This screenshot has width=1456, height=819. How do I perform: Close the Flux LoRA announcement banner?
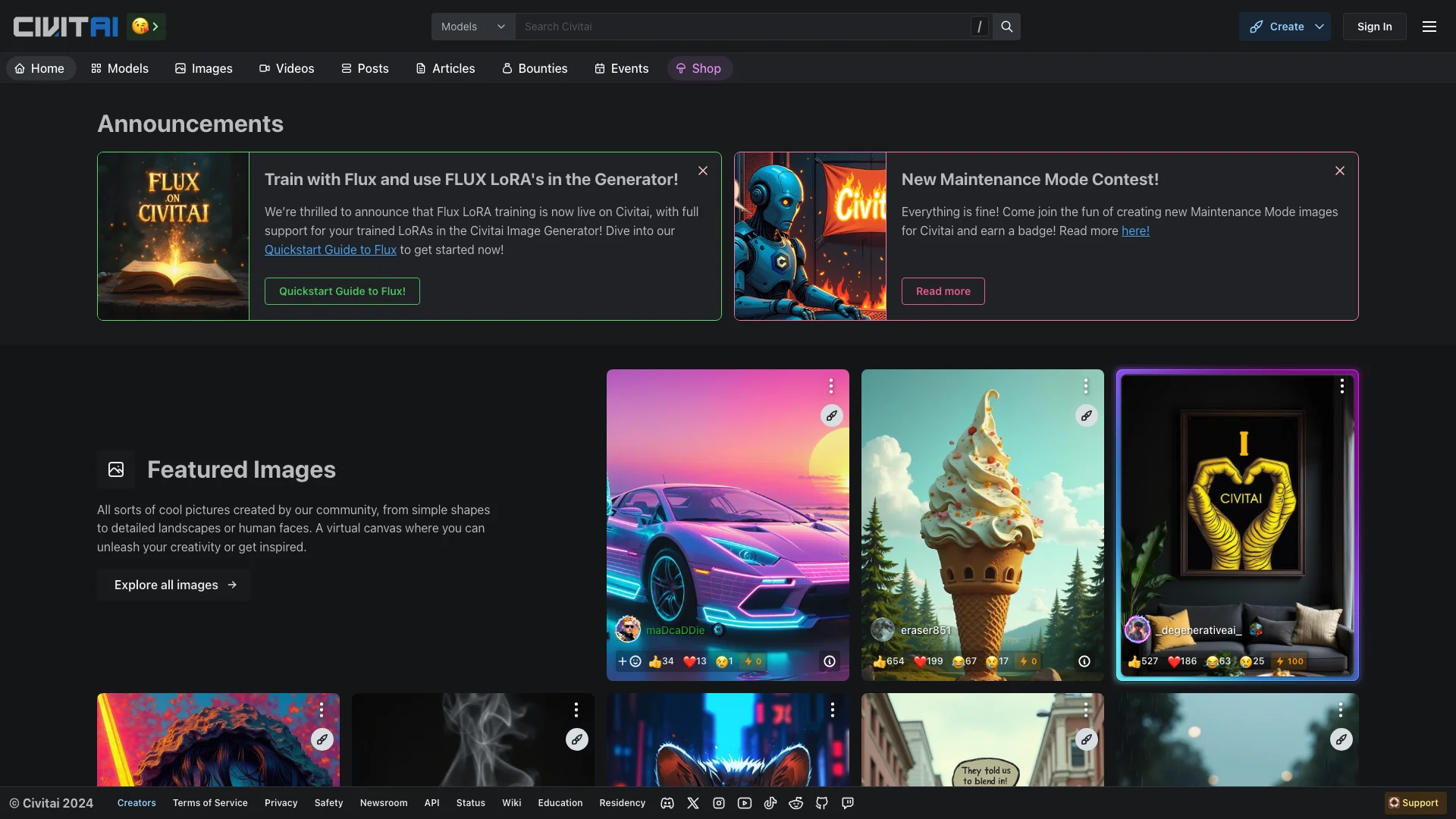click(703, 171)
